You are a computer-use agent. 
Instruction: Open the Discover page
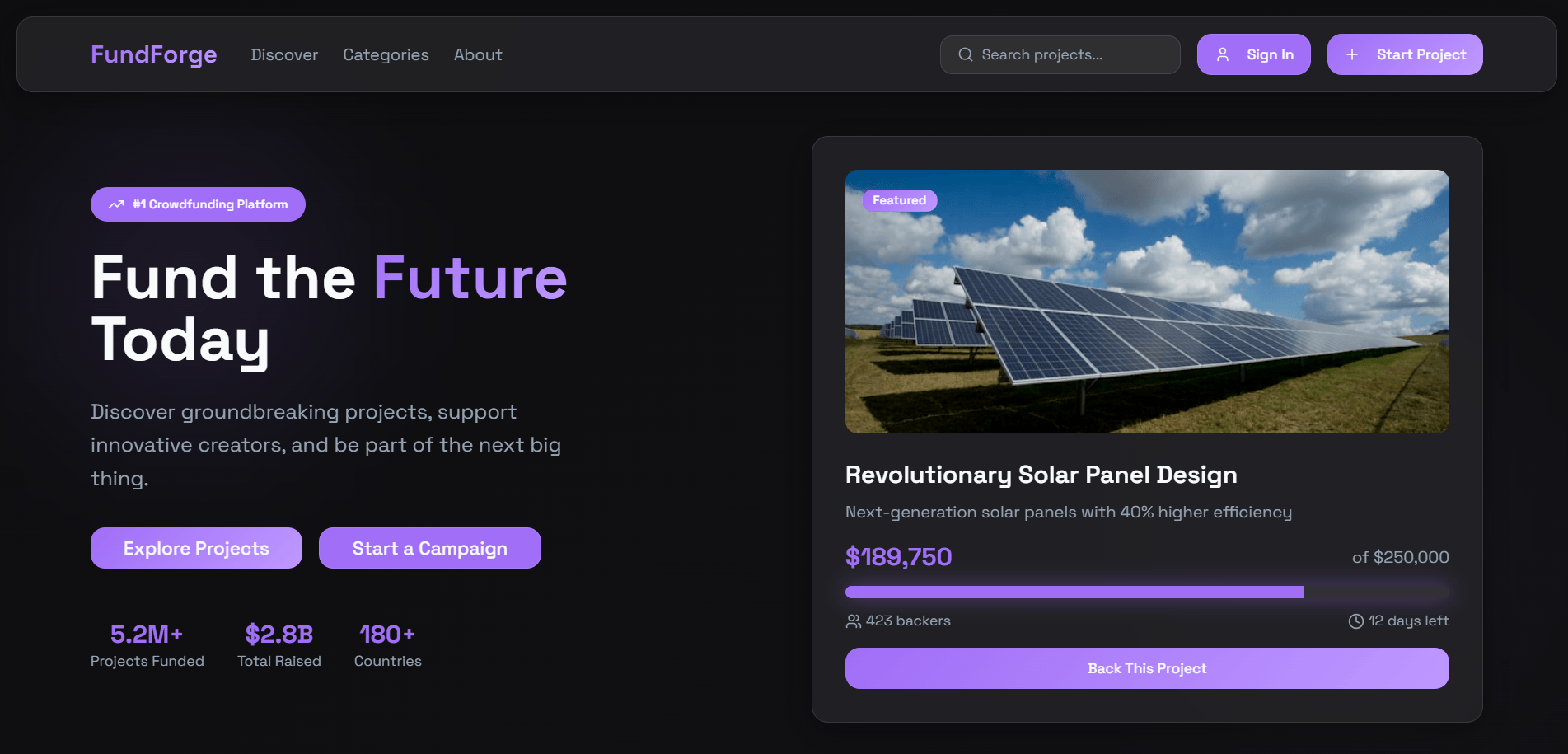283,55
